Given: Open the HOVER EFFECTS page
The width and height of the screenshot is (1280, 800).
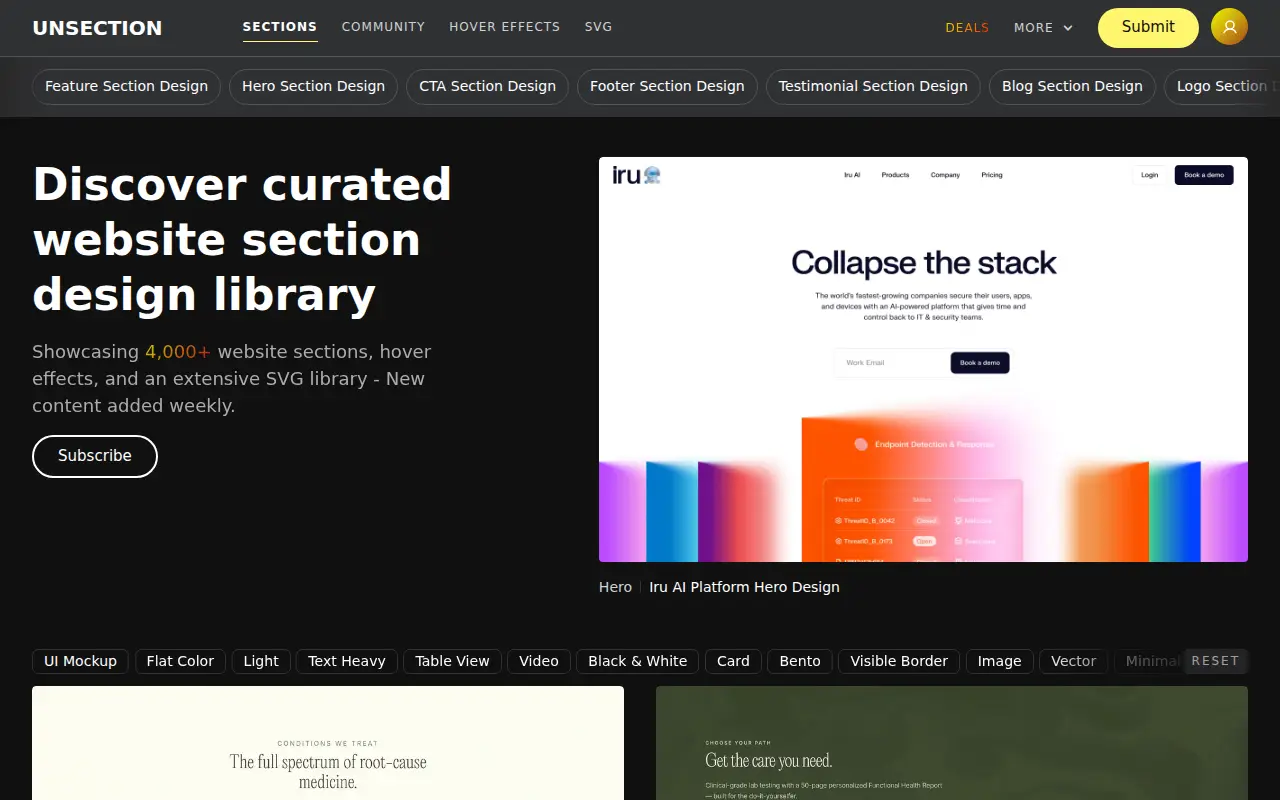Looking at the screenshot, I should [x=504, y=27].
